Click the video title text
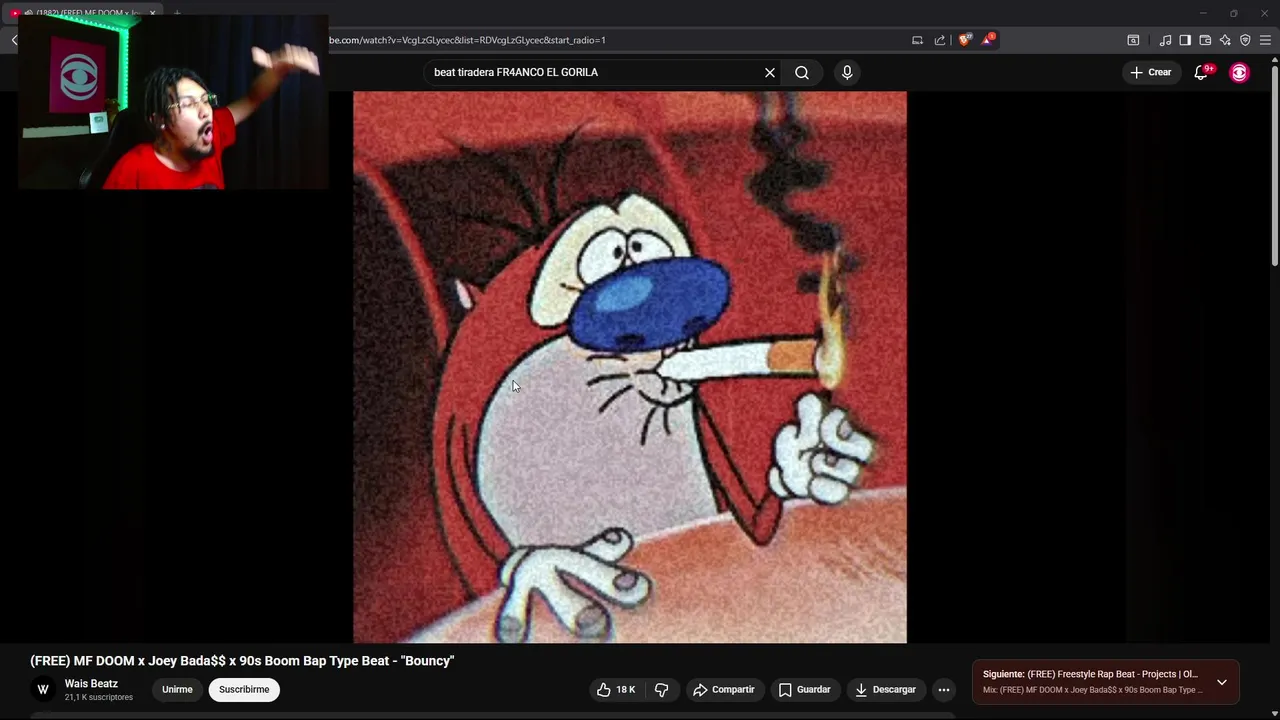Image resolution: width=1280 pixels, height=720 pixels. pyautogui.click(x=242, y=661)
